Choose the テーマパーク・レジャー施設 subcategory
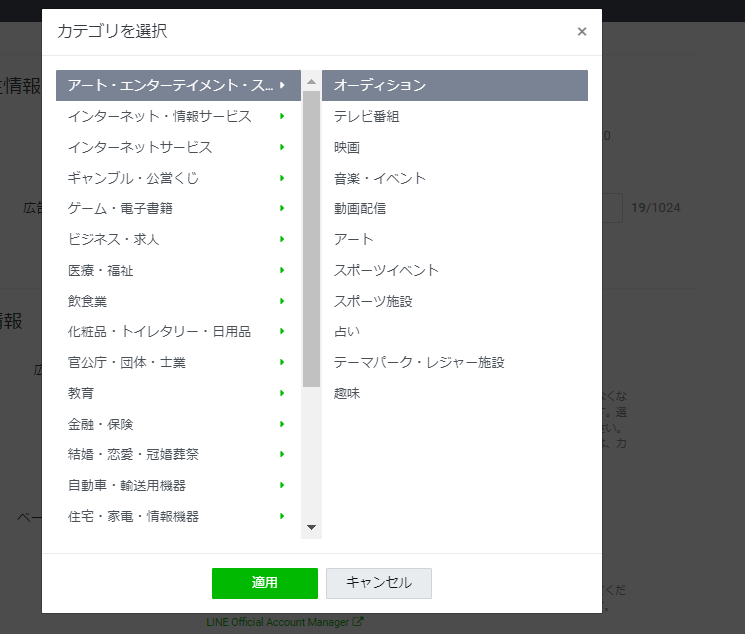Screen dimensions: 745x634 [x=419, y=362]
